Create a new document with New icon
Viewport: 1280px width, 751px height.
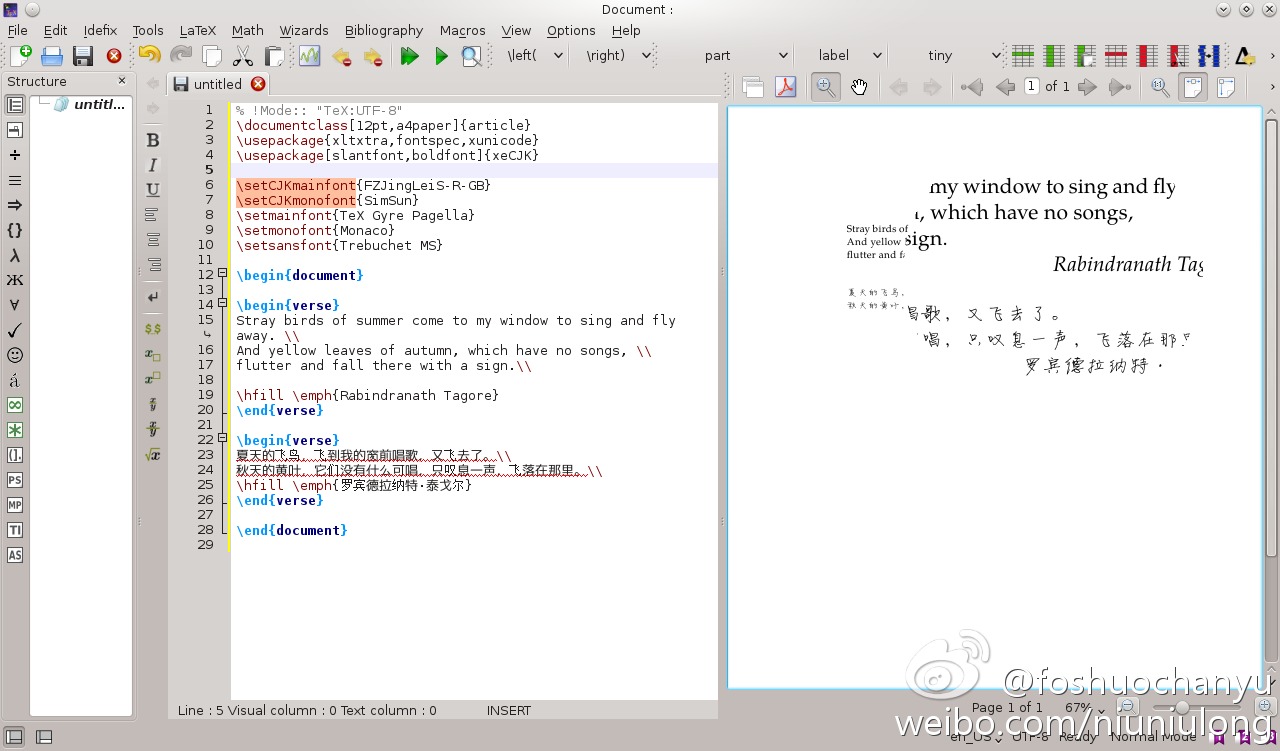point(21,56)
